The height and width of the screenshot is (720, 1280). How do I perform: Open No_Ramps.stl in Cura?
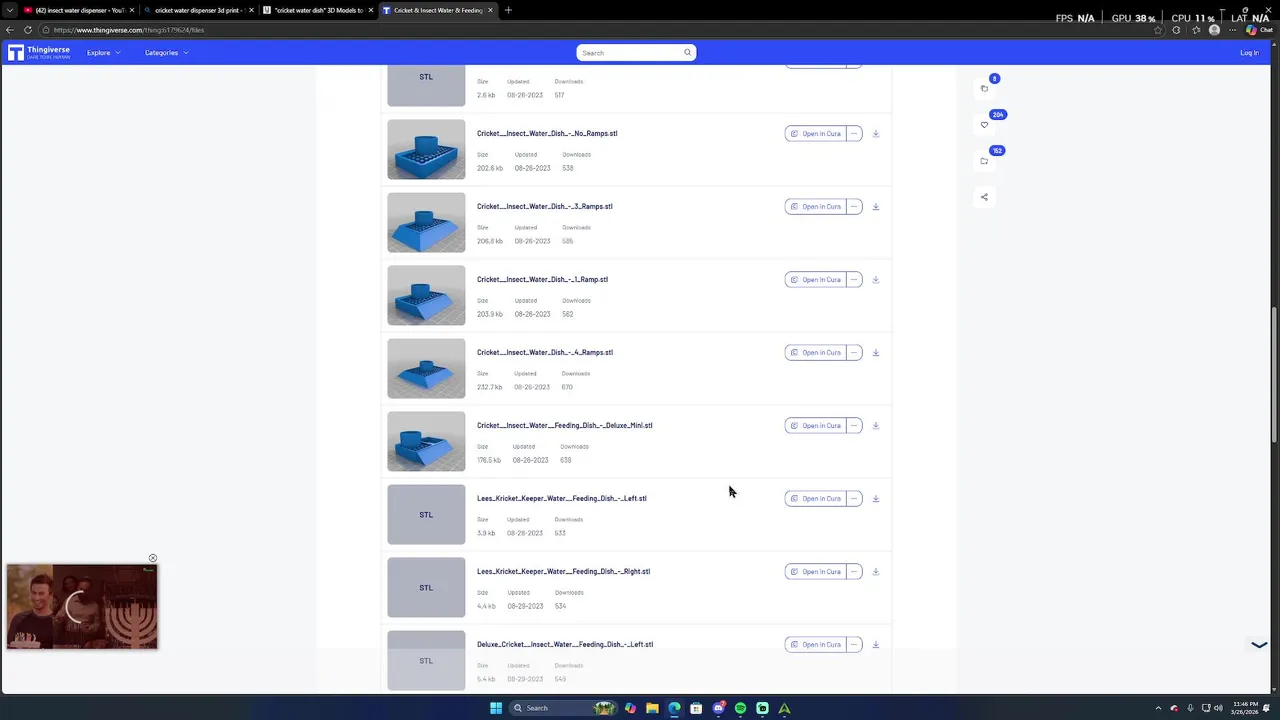coord(815,133)
